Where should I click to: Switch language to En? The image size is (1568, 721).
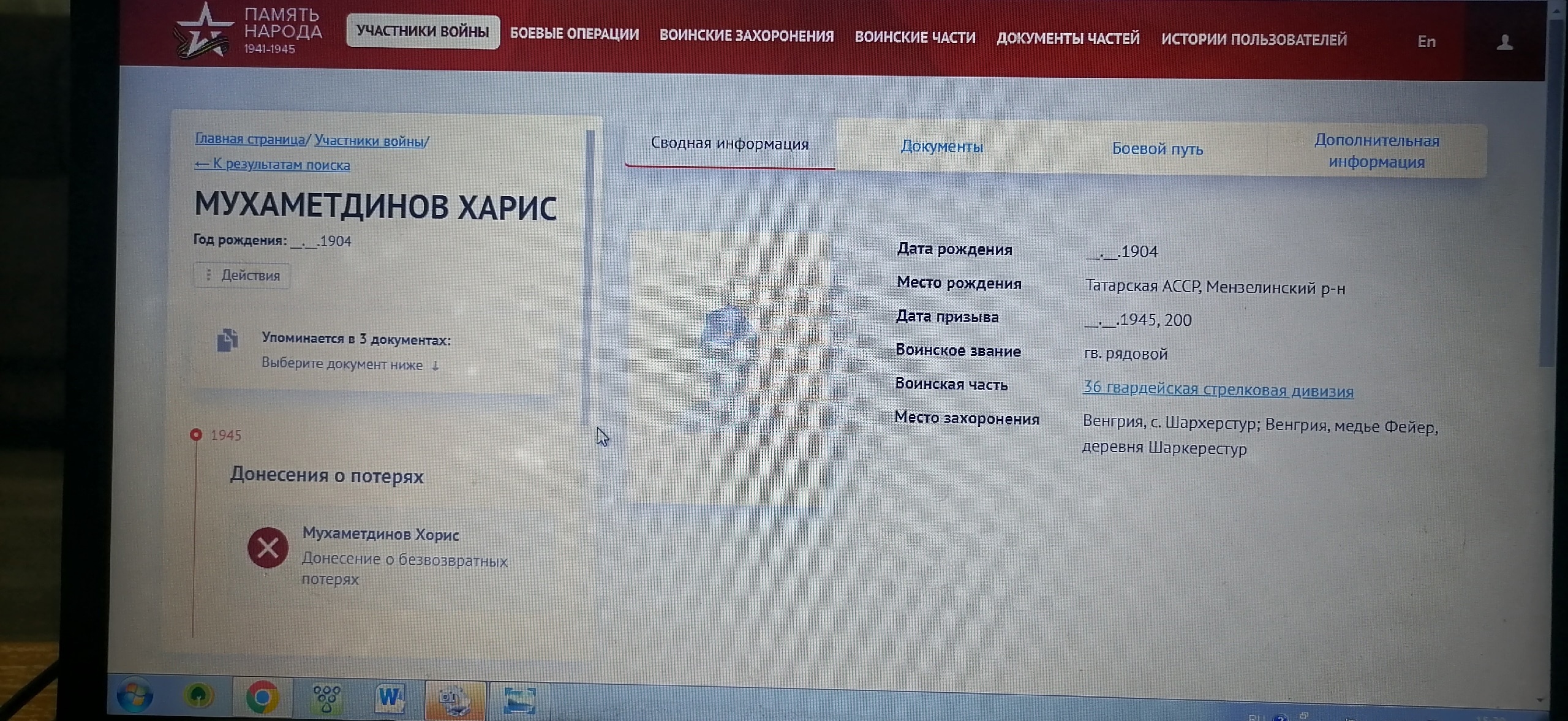[x=1426, y=42]
